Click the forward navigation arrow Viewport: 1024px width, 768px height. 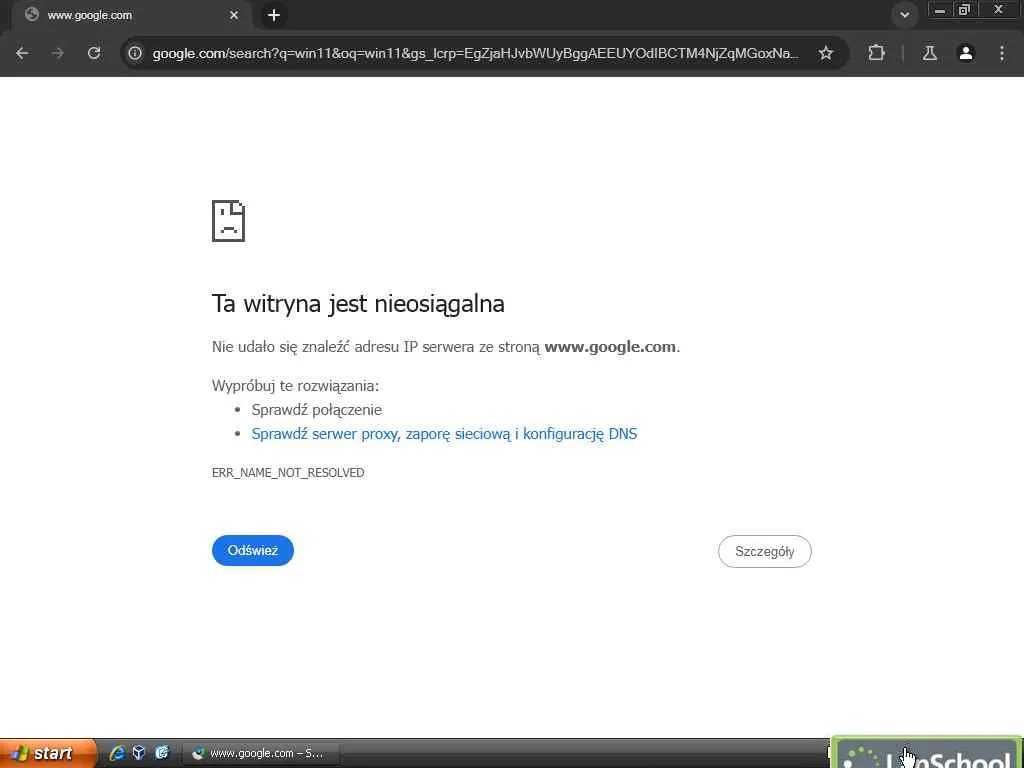click(x=58, y=54)
